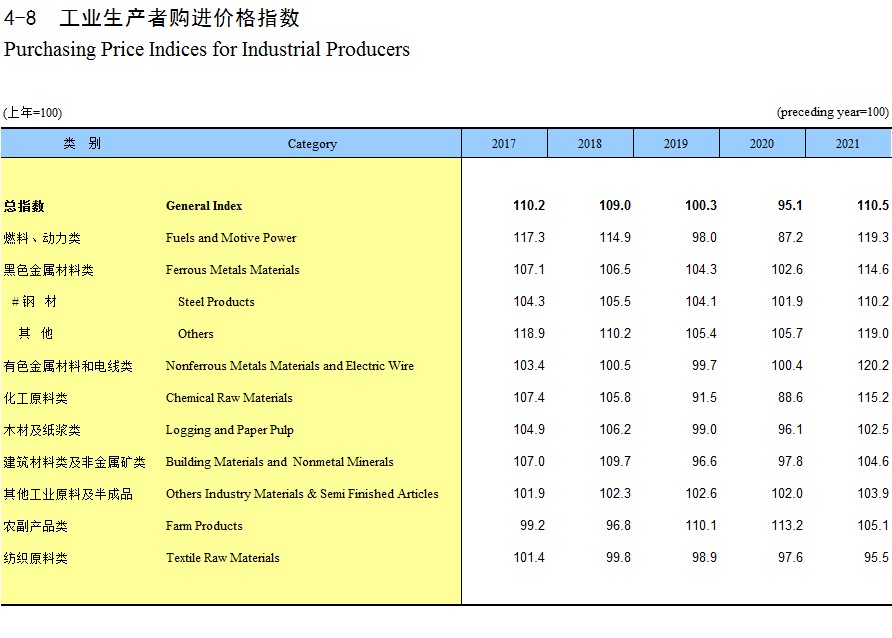Click Textile Raw Materials 2018 value 99.8

(x=618, y=557)
